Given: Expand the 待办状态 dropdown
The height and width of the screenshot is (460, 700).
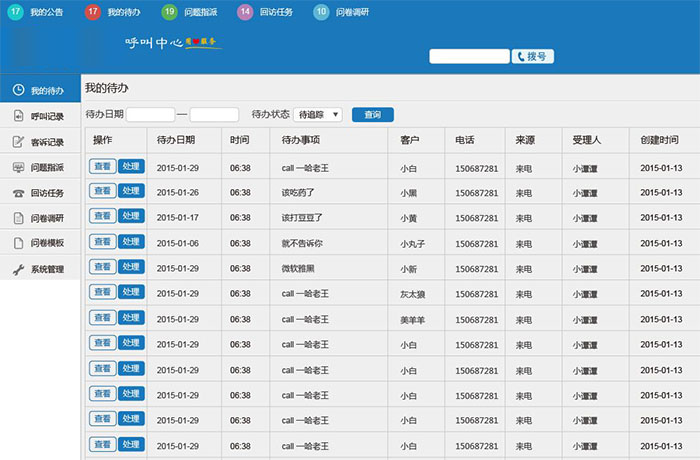Looking at the screenshot, I should point(318,115).
